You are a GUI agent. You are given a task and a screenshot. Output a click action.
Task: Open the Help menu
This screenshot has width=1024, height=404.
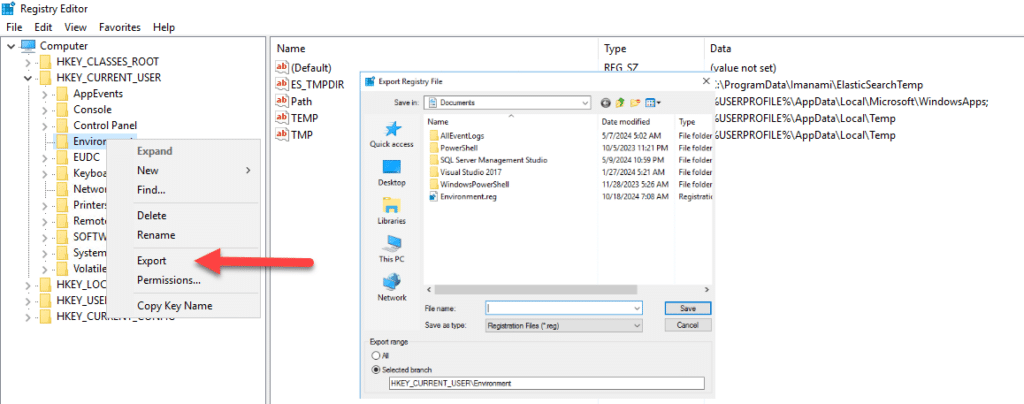pyautogui.click(x=164, y=27)
